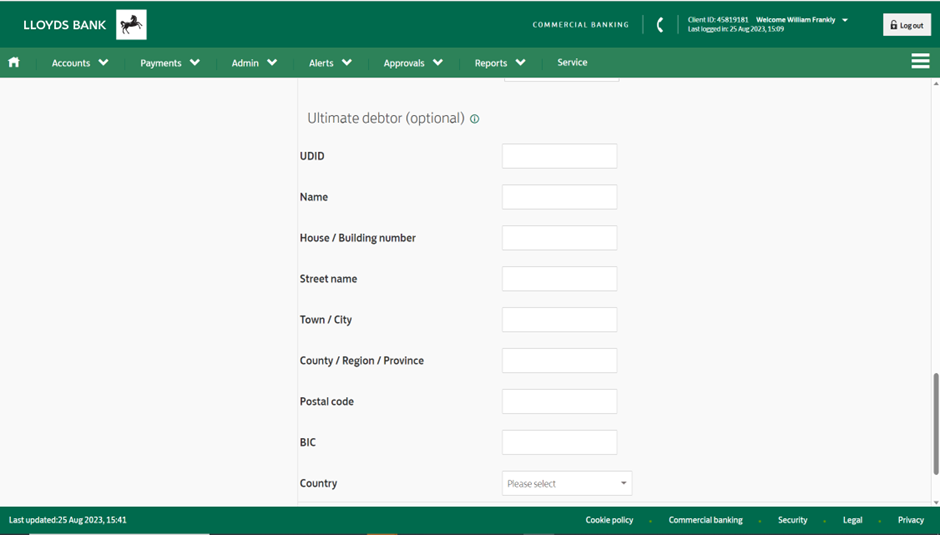
Task: Expand the Accounts menu
Action: click(x=80, y=63)
